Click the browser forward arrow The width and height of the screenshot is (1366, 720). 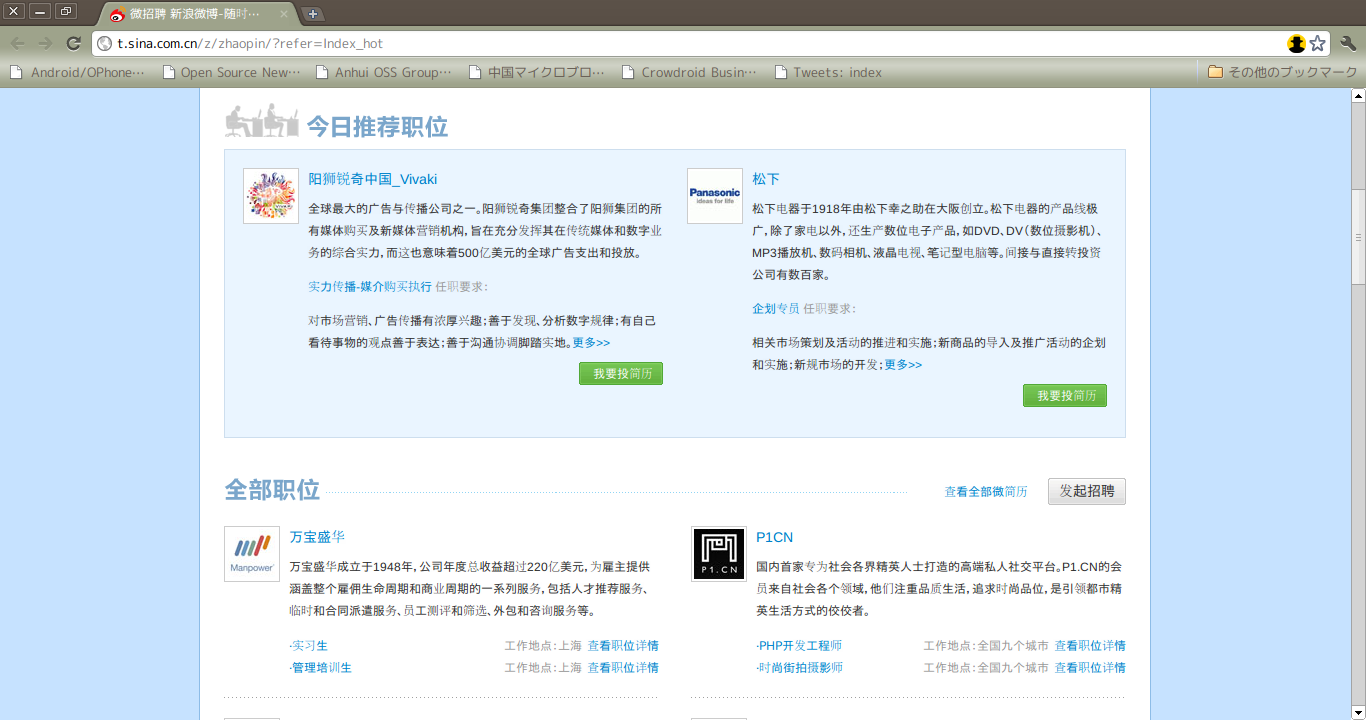(x=45, y=43)
